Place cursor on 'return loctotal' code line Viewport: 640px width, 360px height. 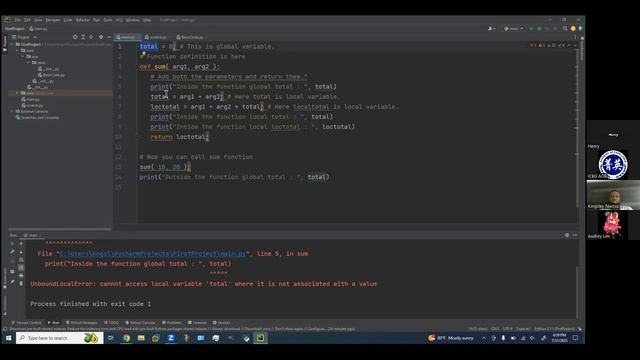pyautogui.click(x=180, y=137)
